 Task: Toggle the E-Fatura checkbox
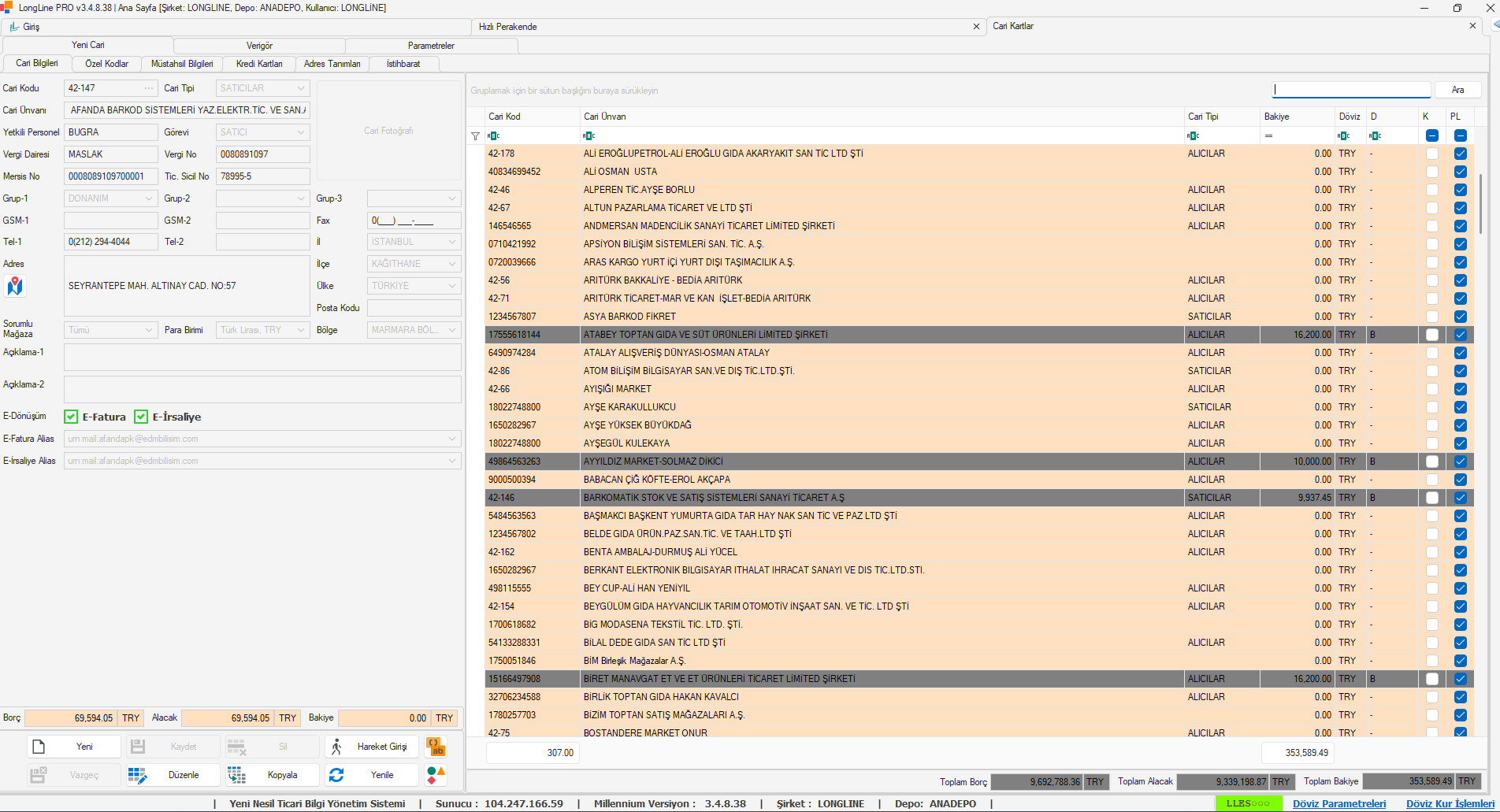pyautogui.click(x=71, y=417)
